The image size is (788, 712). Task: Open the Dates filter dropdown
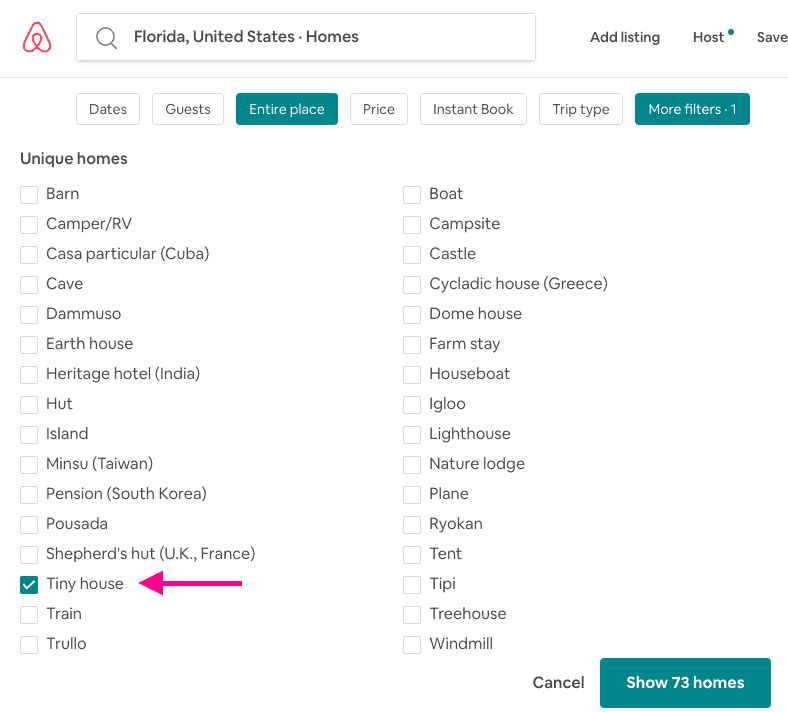[x=108, y=109]
